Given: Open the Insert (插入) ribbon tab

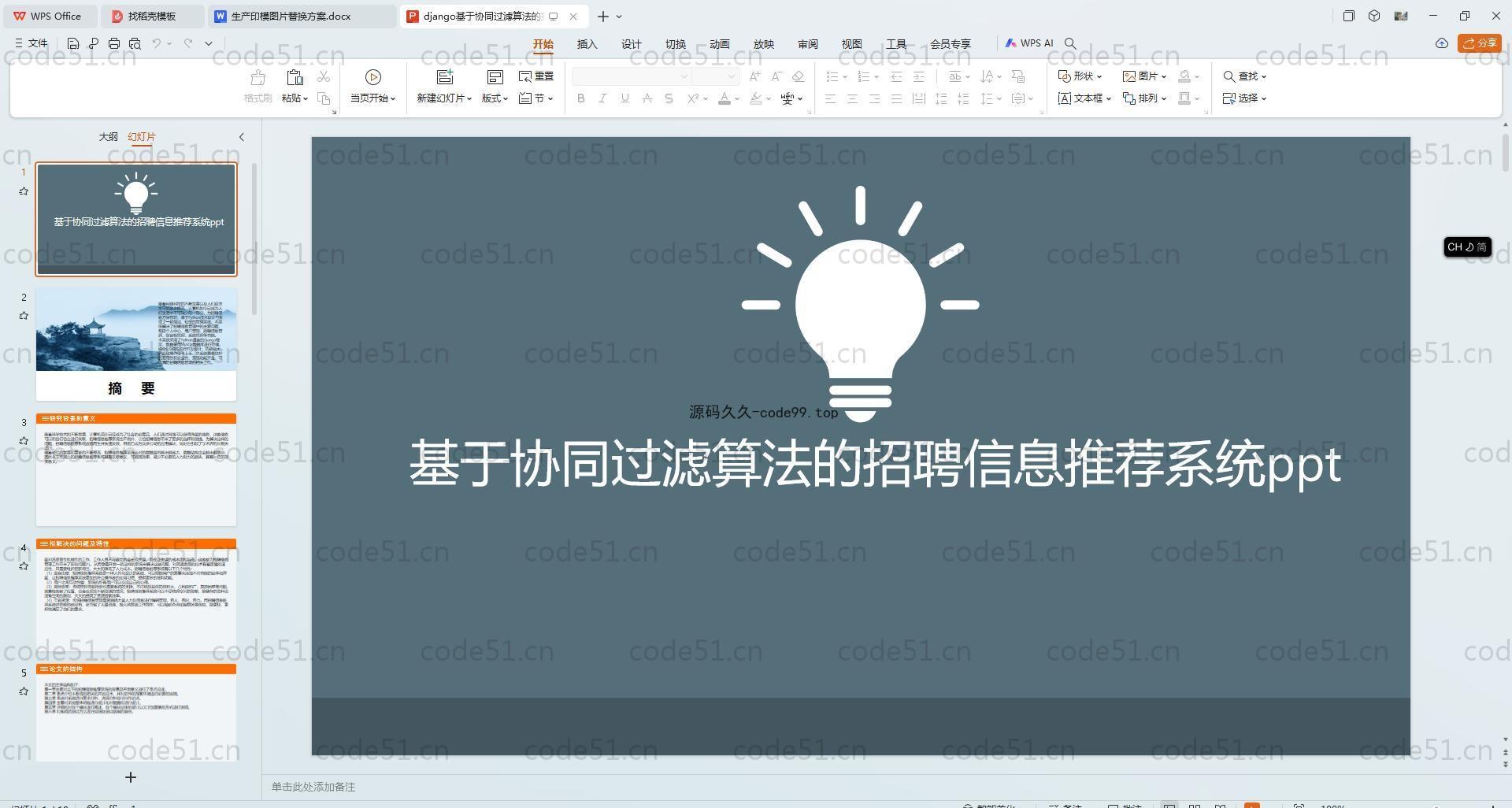Looking at the screenshot, I should (x=587, y=44).
